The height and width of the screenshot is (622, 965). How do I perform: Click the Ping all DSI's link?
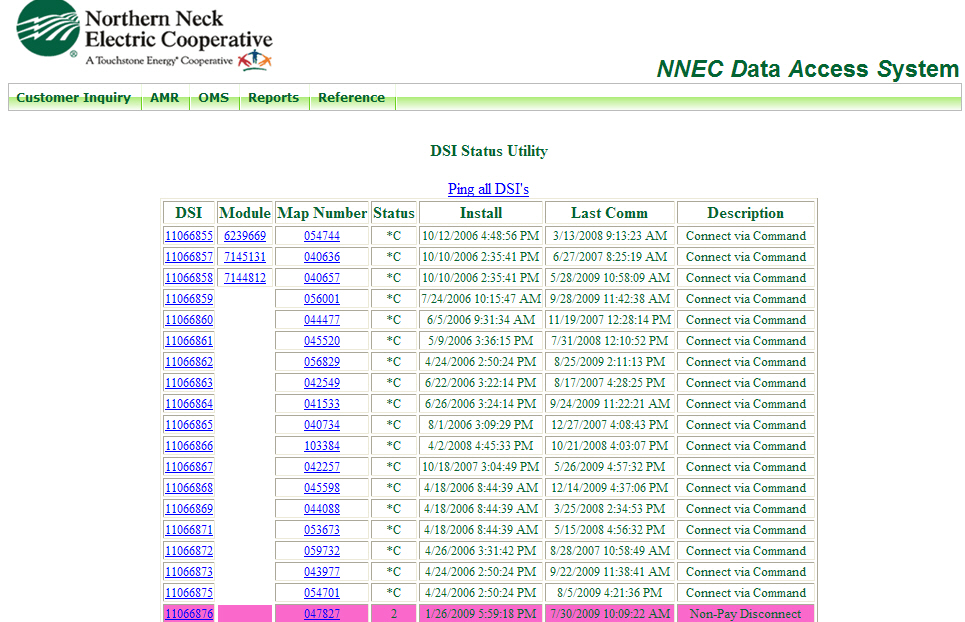click(x=488, y=189)
